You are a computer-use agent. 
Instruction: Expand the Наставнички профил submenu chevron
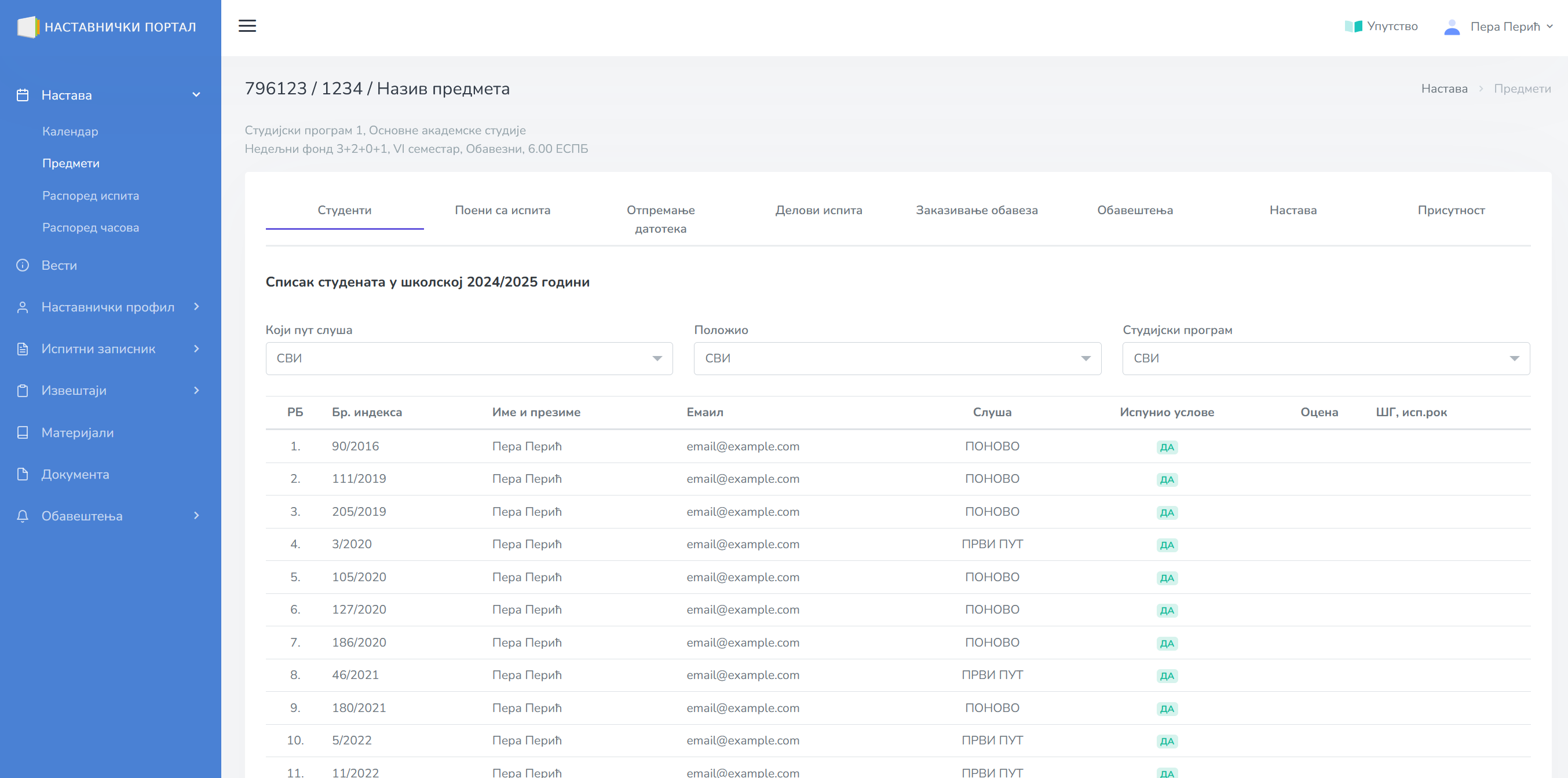[x=196, y=307]
